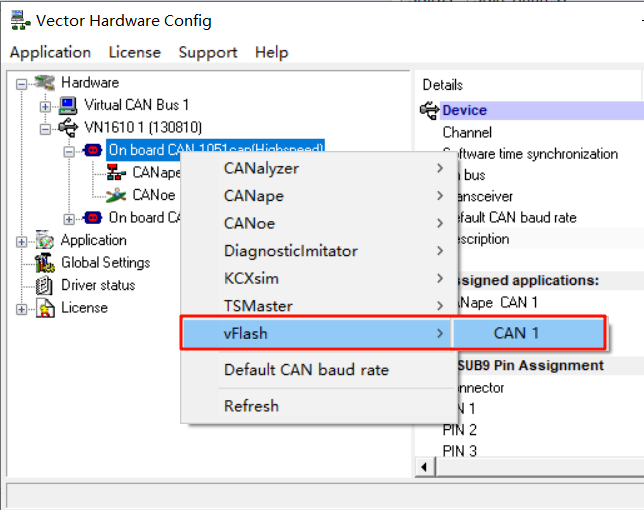Screen dimensions: 644x510
Task: Click the USB icon beside Device in Details
Action: (x=430, y=110)
